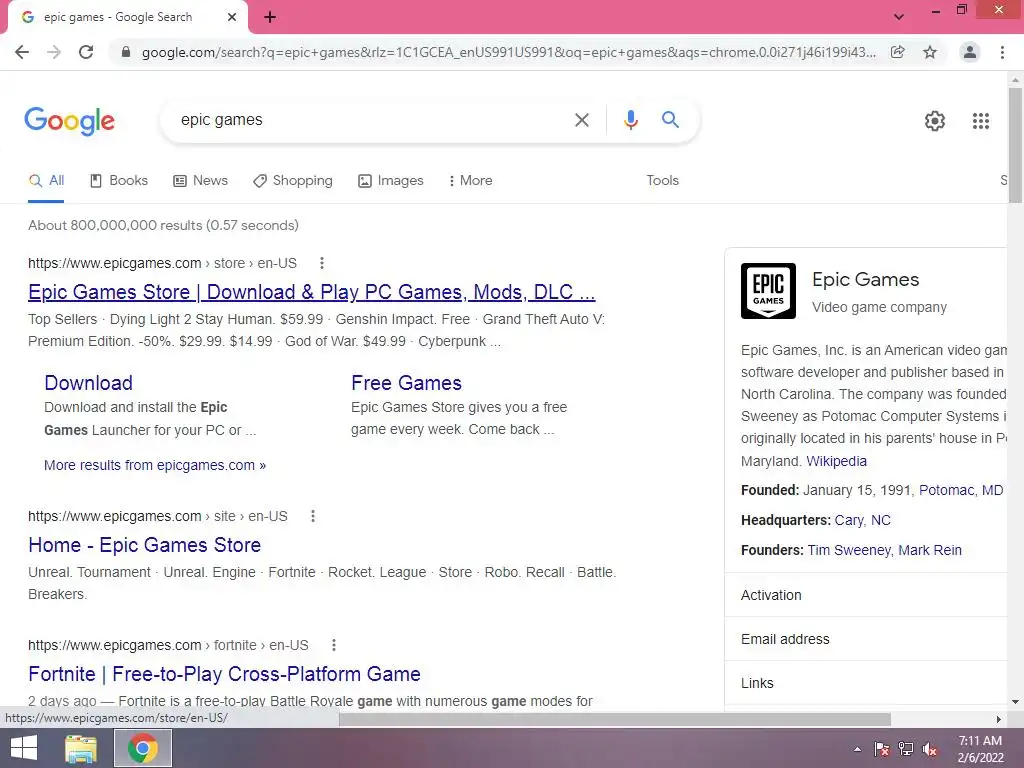Click the Epic Games logo thumbnail
1024x768 pixels.
[x=768, y=291]
